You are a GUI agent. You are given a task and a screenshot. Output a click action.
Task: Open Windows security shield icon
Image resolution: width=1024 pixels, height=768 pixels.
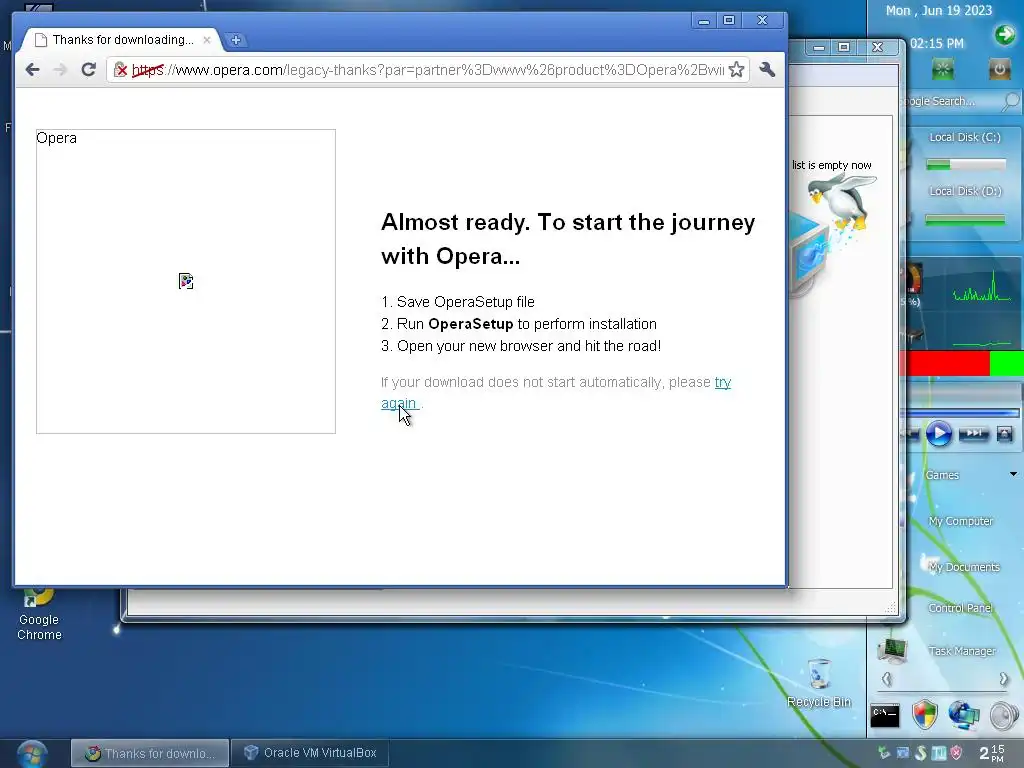[925, 715]
